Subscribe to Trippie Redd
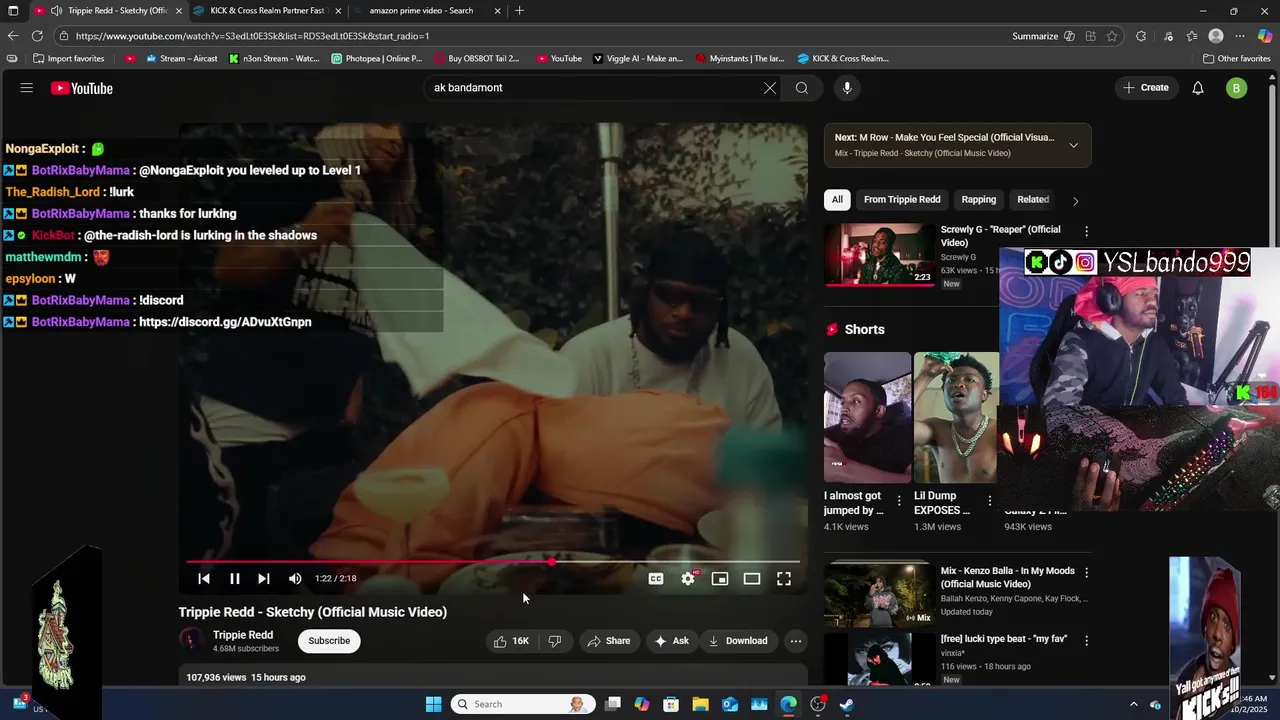Viewport: 1280px width, 720px height. point(329,641)
